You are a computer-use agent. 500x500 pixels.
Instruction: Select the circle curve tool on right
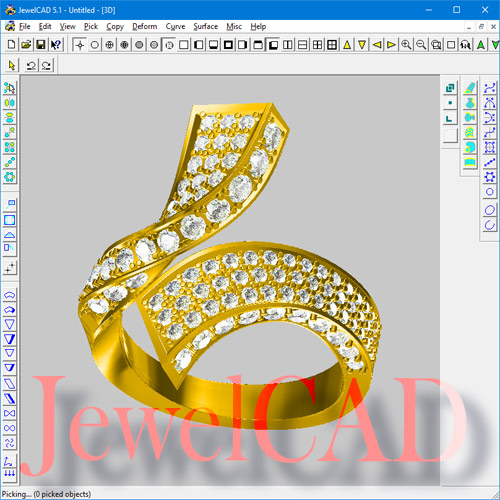tap(489, 210)
